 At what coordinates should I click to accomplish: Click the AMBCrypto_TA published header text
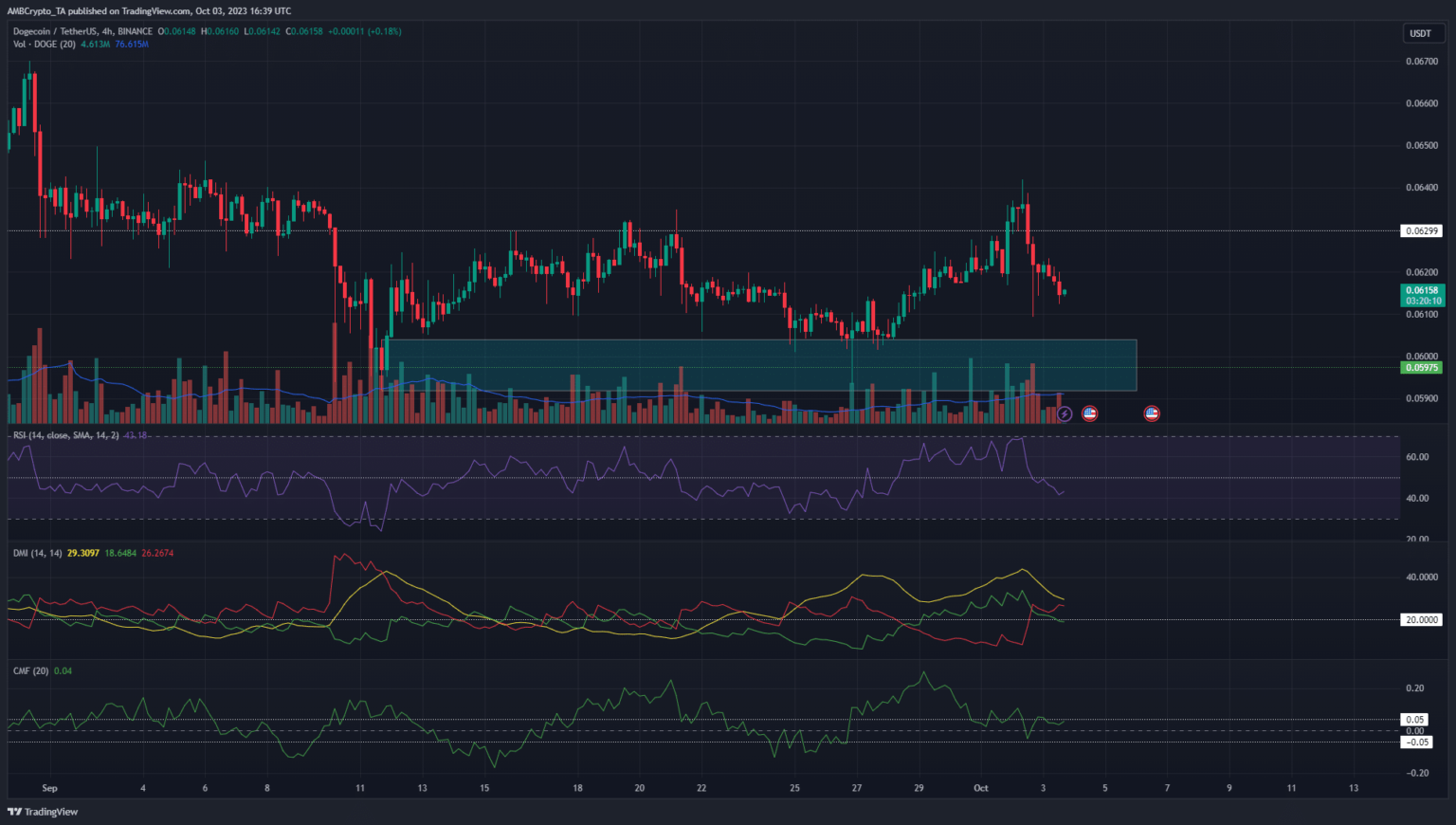pos(149,11)
